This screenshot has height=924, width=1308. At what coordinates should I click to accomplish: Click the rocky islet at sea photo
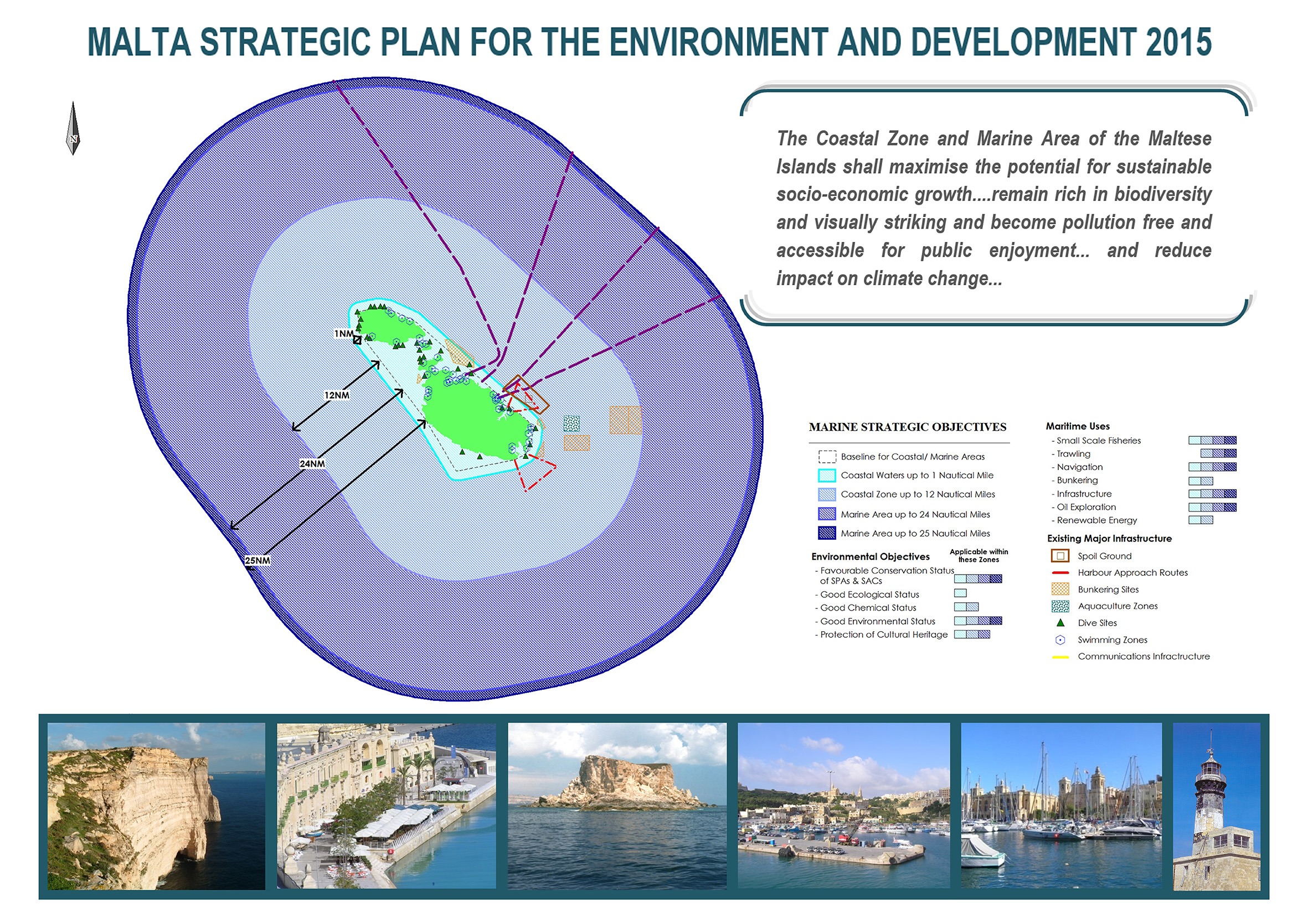[617, 807]
